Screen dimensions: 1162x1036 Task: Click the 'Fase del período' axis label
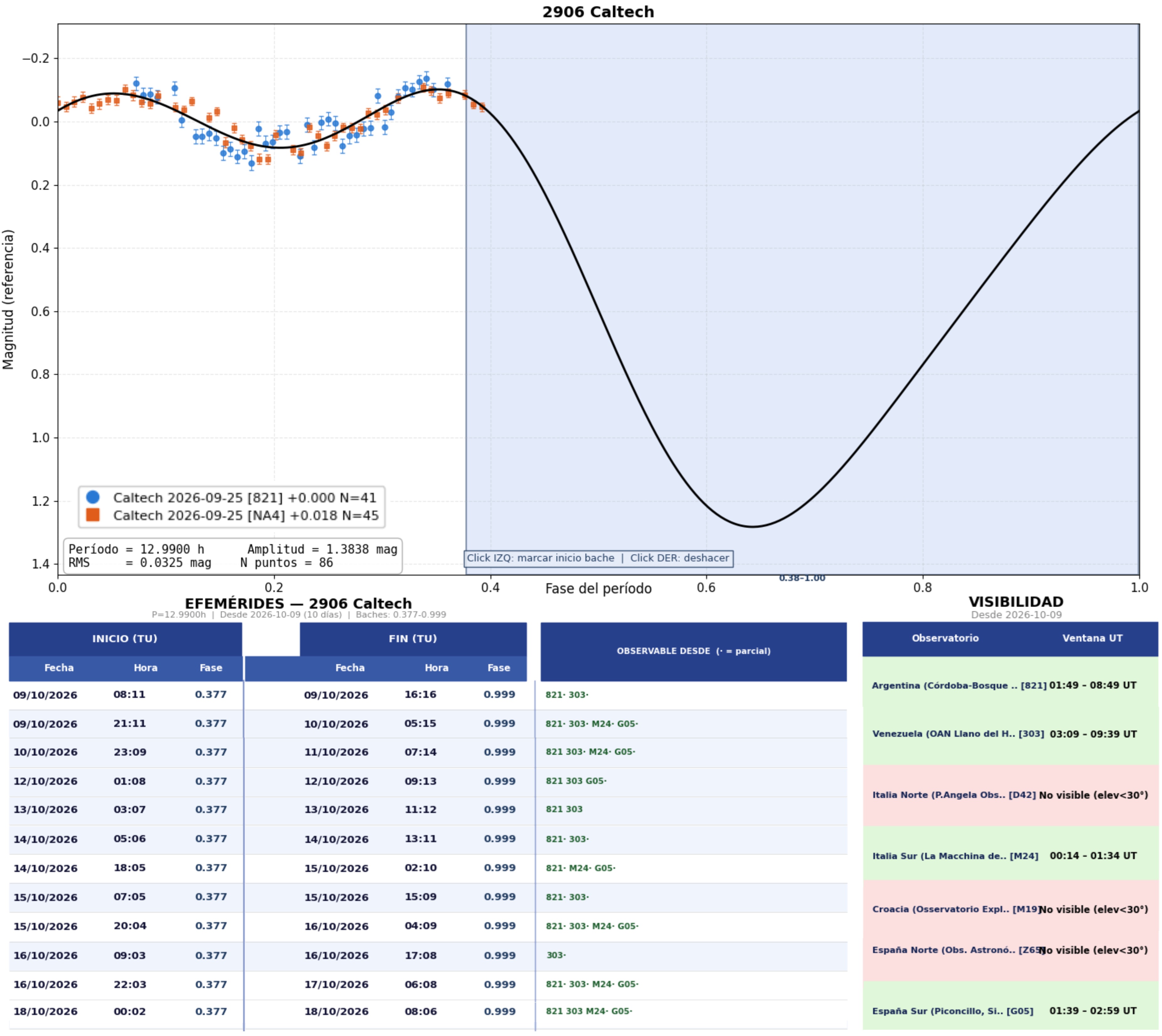(x=598, y=589)
